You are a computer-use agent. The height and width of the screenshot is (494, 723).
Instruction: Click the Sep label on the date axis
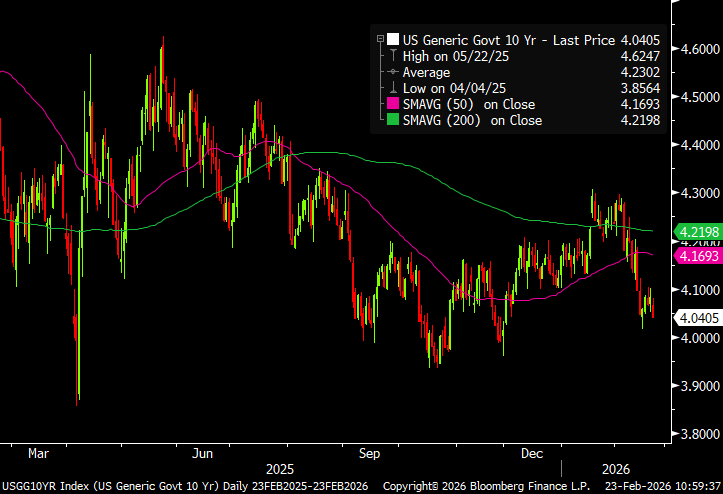(368, 453)
